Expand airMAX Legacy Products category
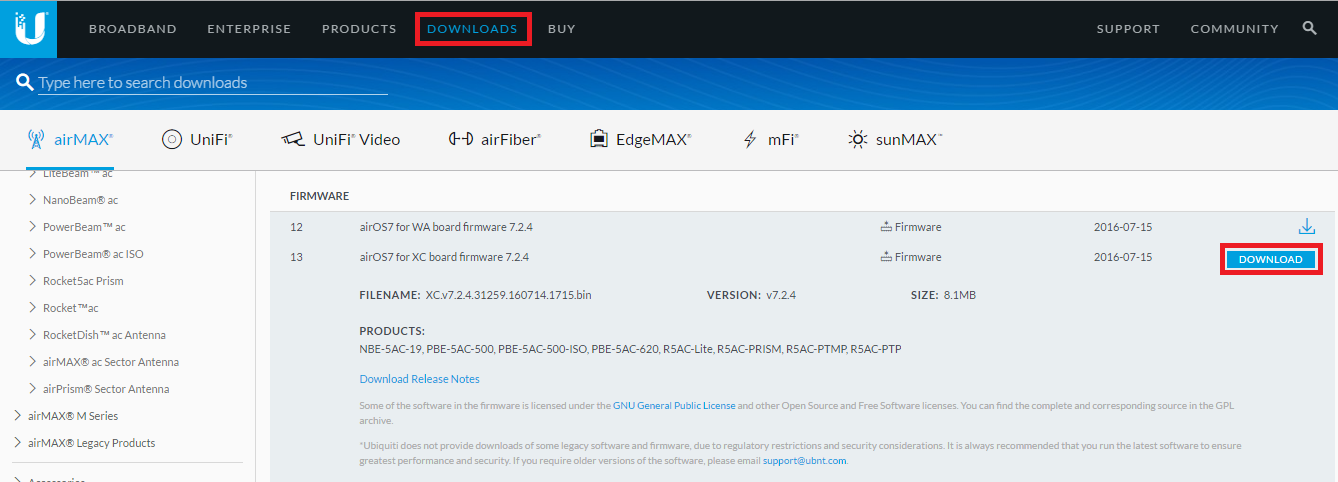The height and width of the screenshot is (482, 1338). 84,442
